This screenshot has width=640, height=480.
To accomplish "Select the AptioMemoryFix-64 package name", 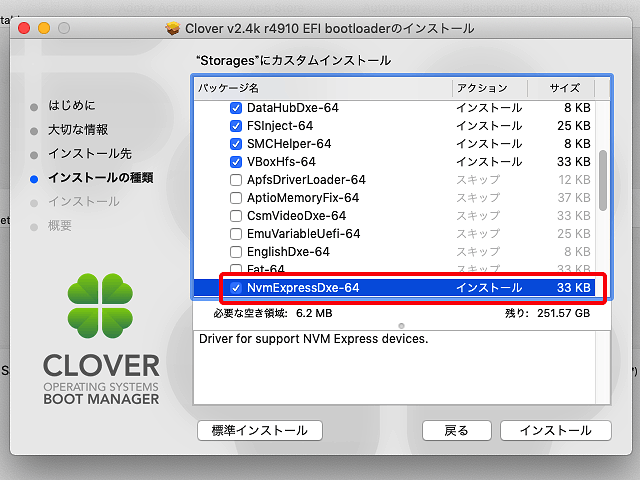I will 303,198.
